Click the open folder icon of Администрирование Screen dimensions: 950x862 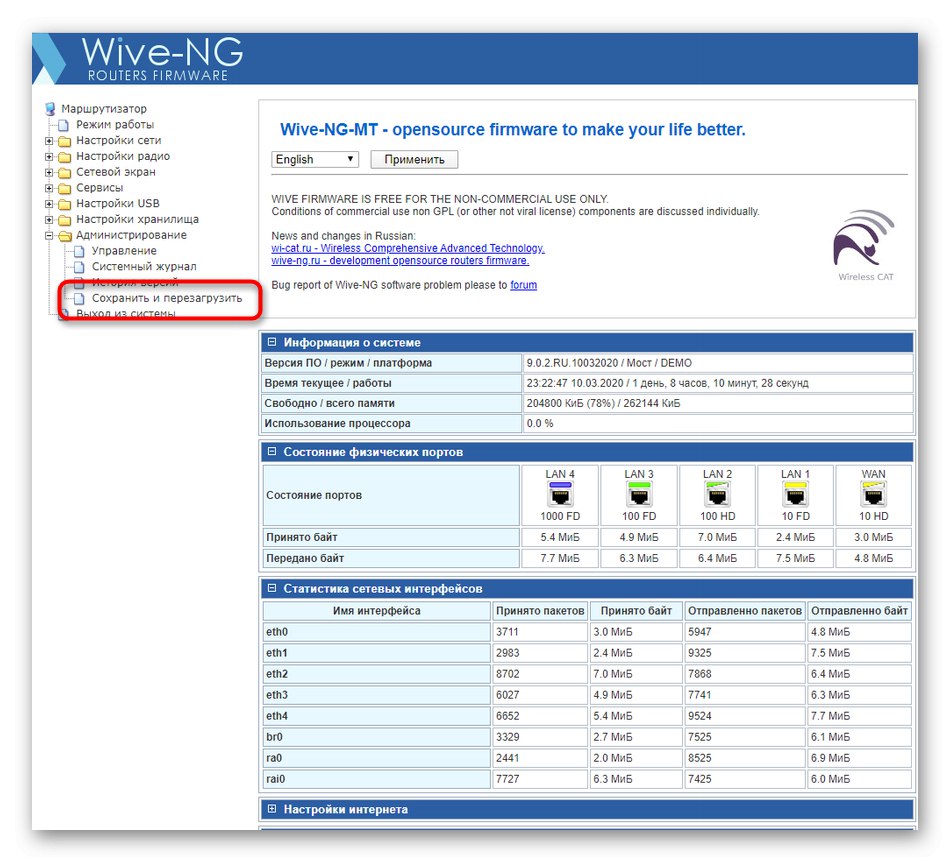pyautogui.click(x=65, y=236)
